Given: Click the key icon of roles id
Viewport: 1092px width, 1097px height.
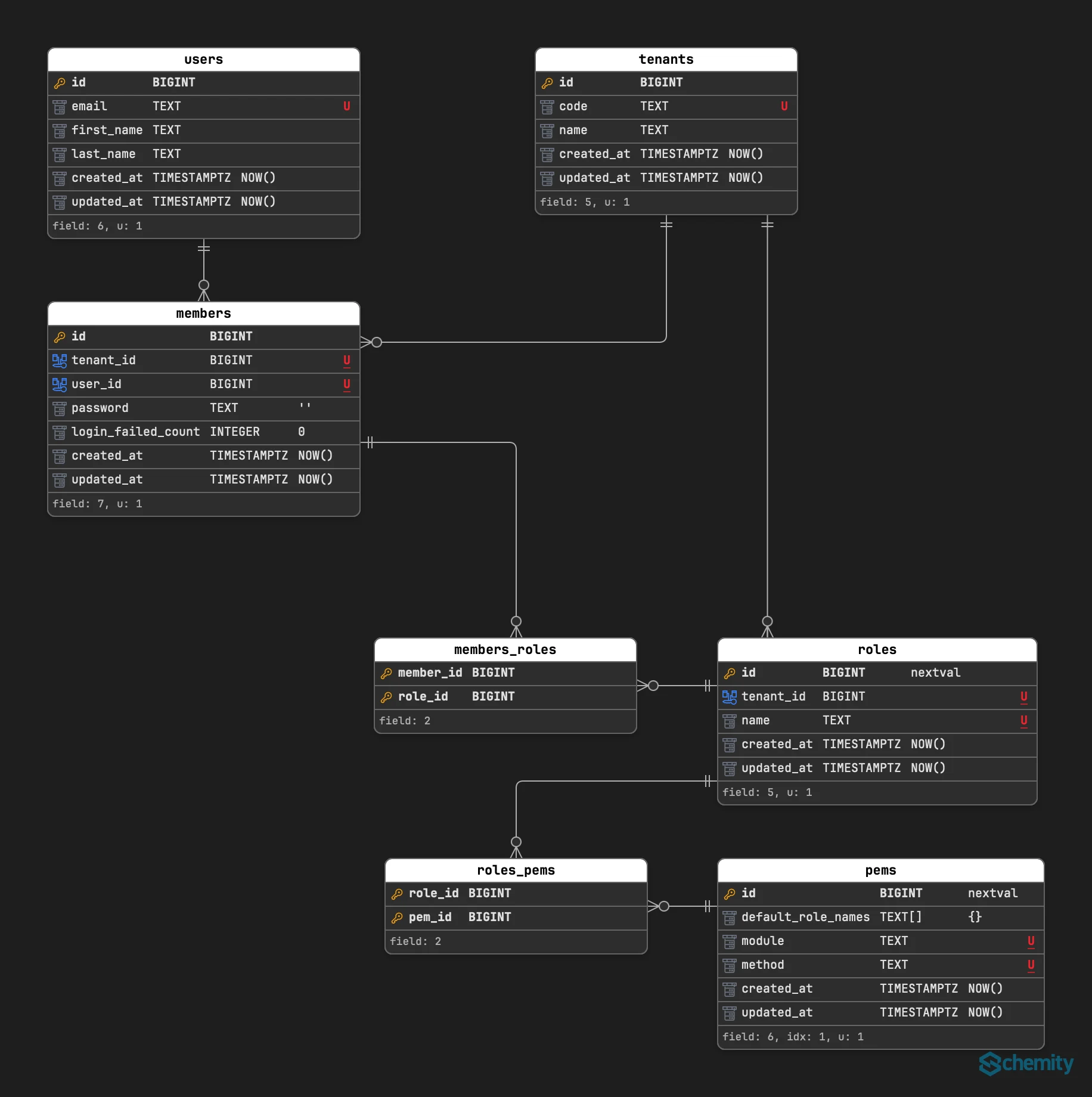Looking at the screenshot, I should coord(730,673).
